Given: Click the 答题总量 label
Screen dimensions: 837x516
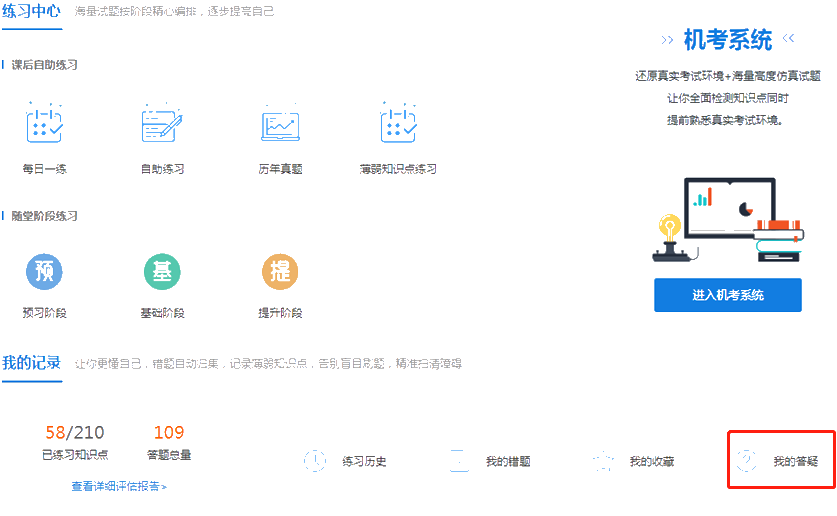Looking at the screenshot, I should (169, 455).
